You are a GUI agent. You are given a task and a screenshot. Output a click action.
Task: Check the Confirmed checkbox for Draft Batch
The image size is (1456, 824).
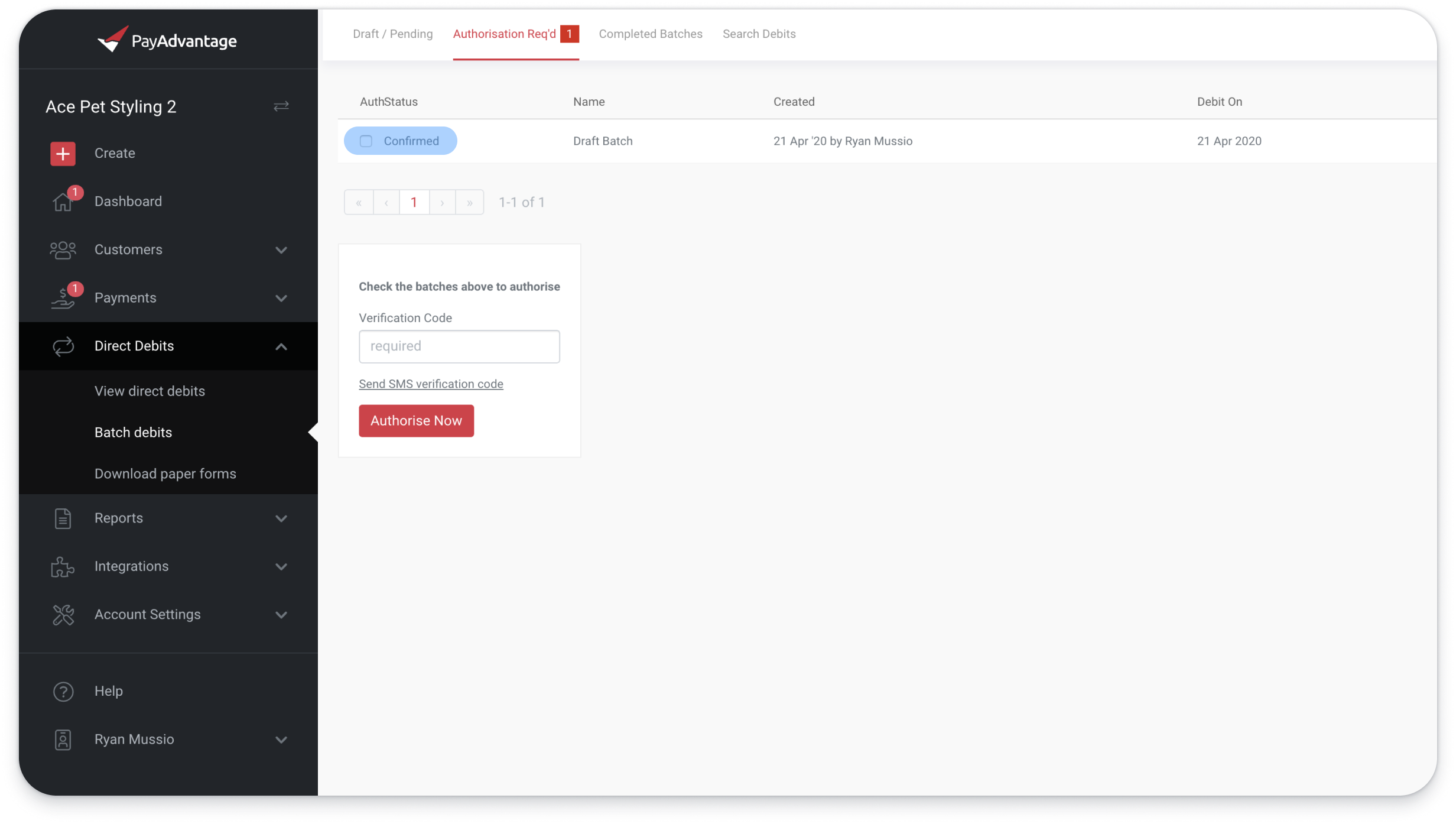(366, 141)
